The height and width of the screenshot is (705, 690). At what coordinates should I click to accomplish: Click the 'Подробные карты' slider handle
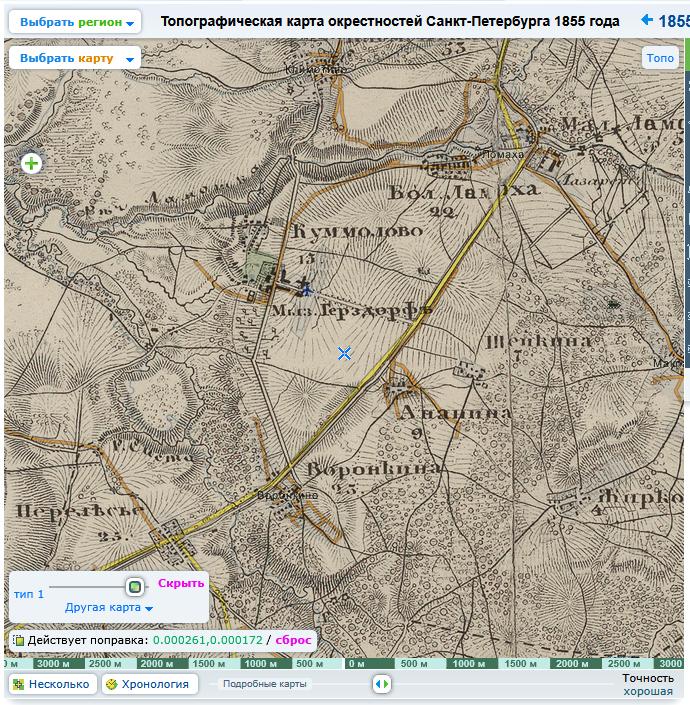pyautogui.click(x=382, y=684)
